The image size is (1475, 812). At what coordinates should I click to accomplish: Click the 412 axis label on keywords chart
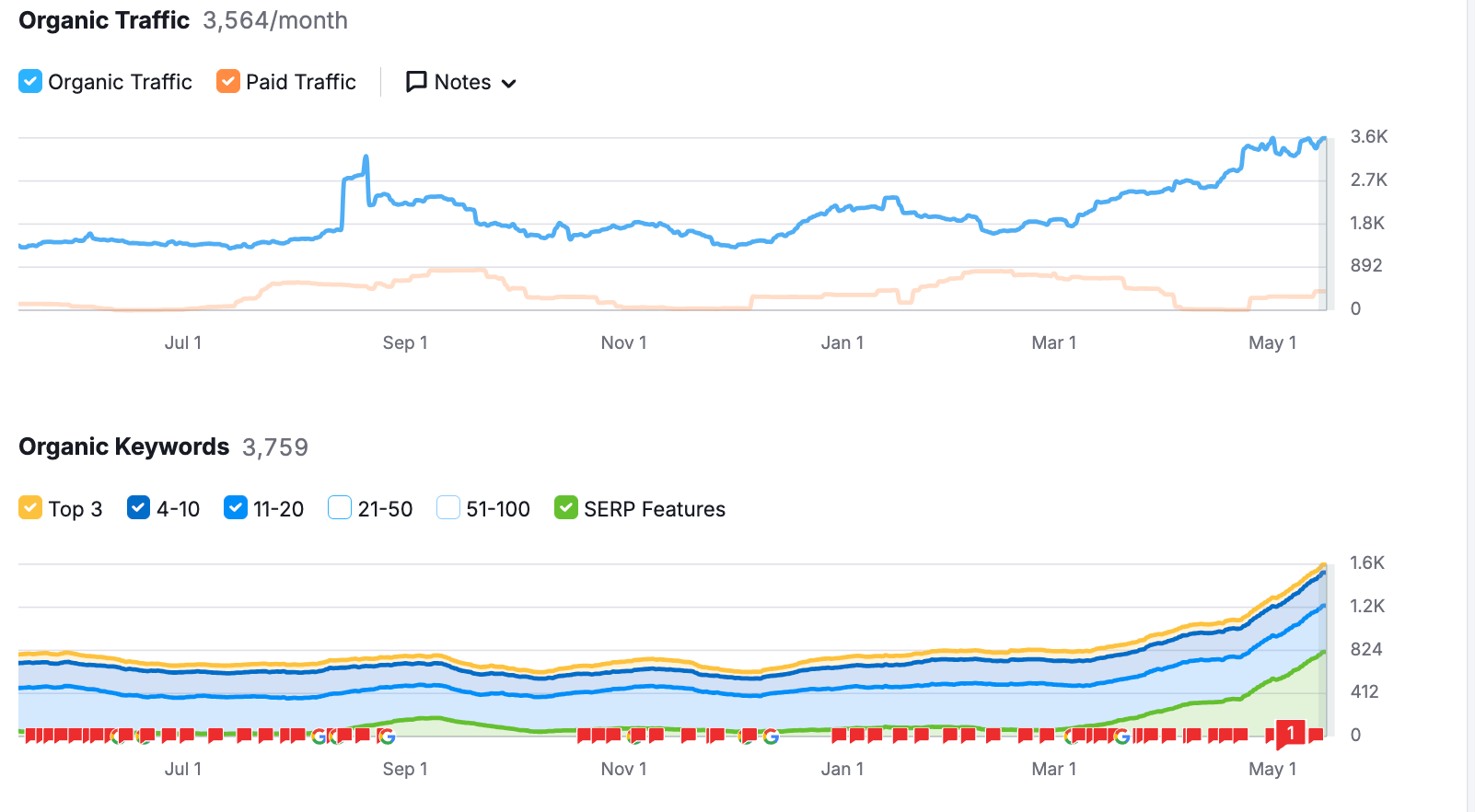pyautogui.click(x=1365, y=691)
